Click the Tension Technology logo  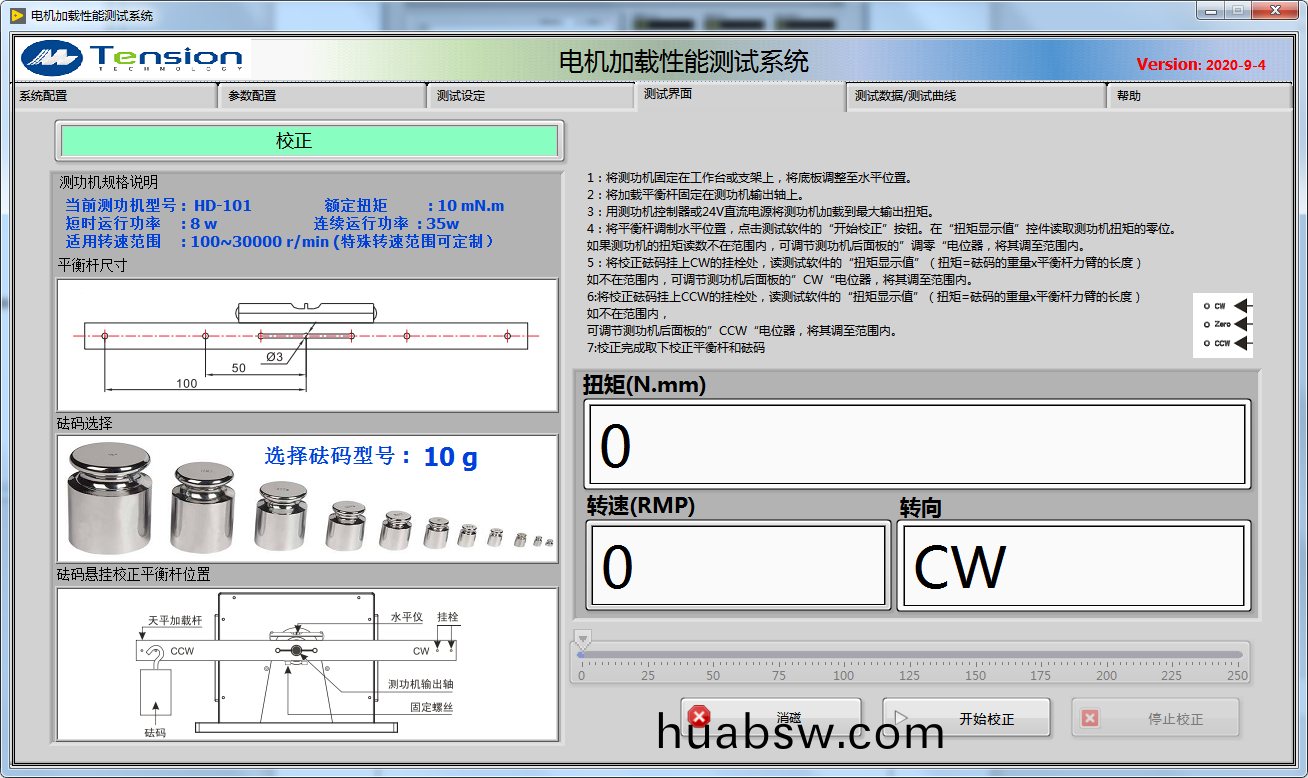(132, 59)
